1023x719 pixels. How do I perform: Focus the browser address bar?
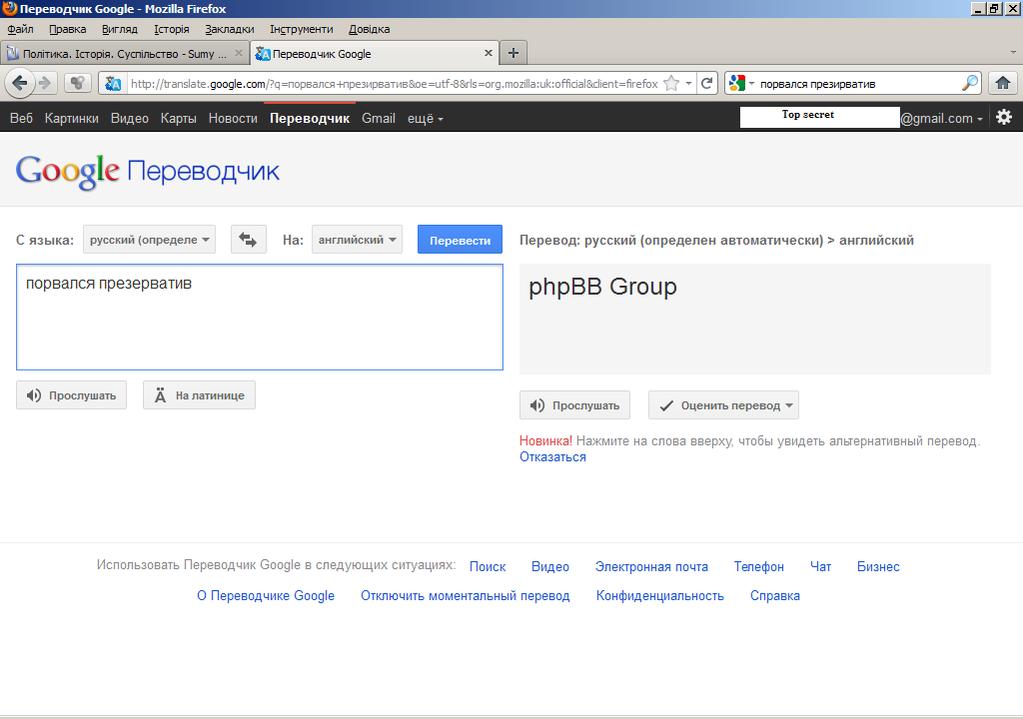click(394, 84)
